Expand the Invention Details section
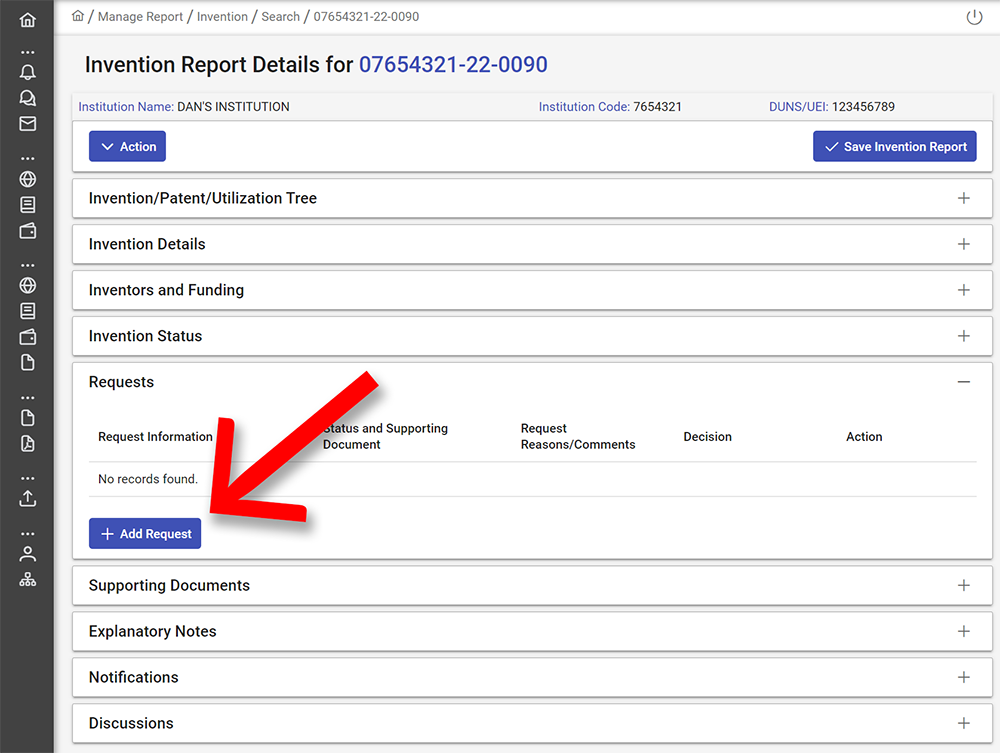This screenshot has height=753, width=1000. 963,244
